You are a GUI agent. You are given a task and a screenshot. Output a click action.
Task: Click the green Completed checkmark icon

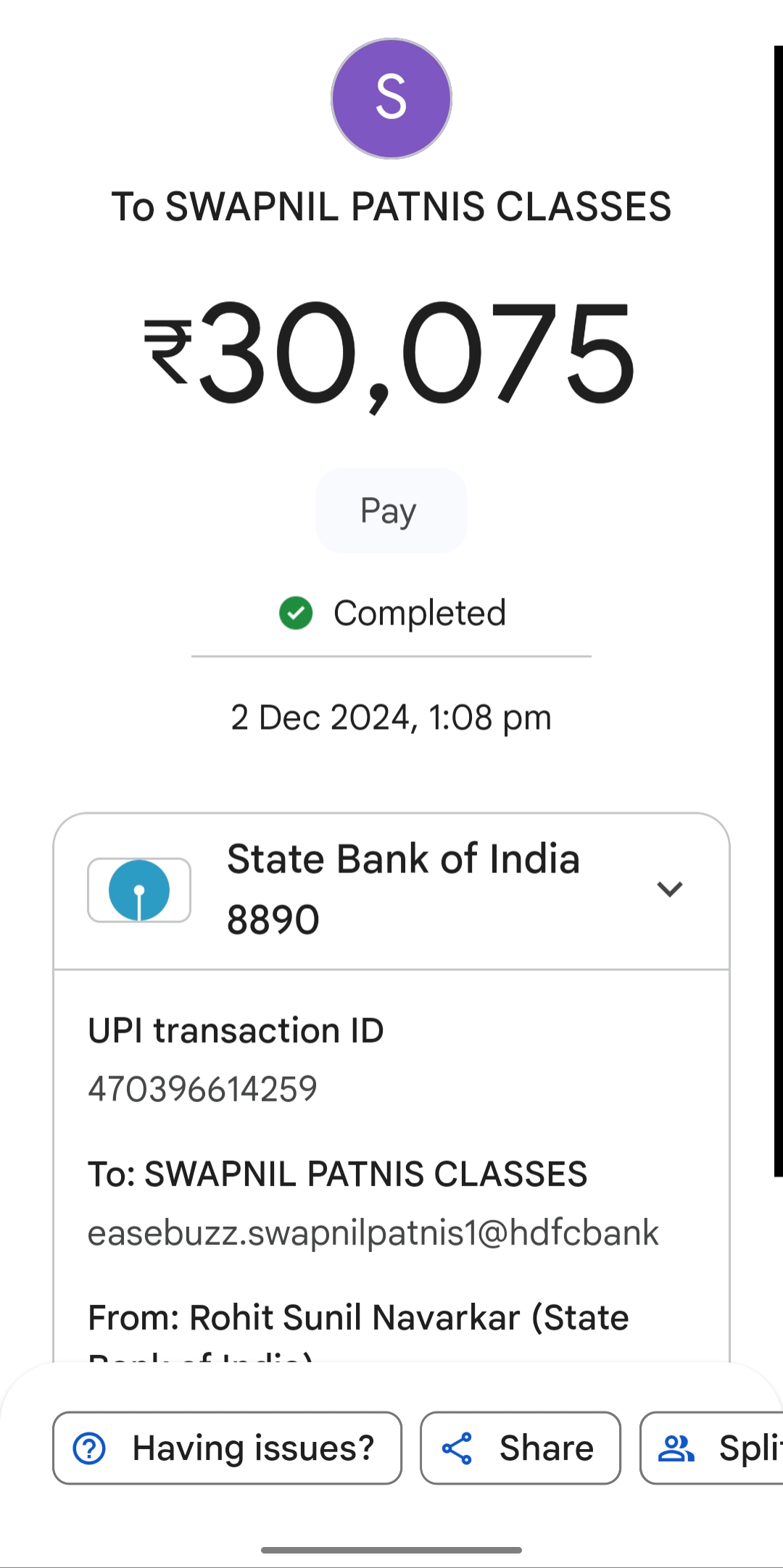[x=296, y=613]
